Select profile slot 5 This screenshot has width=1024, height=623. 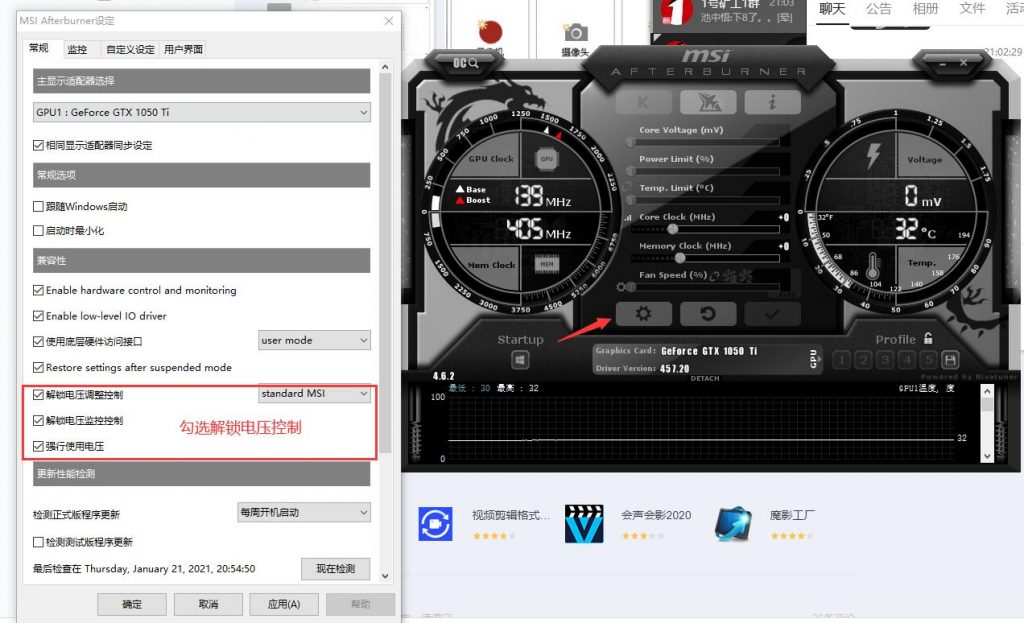click(928, 360)
